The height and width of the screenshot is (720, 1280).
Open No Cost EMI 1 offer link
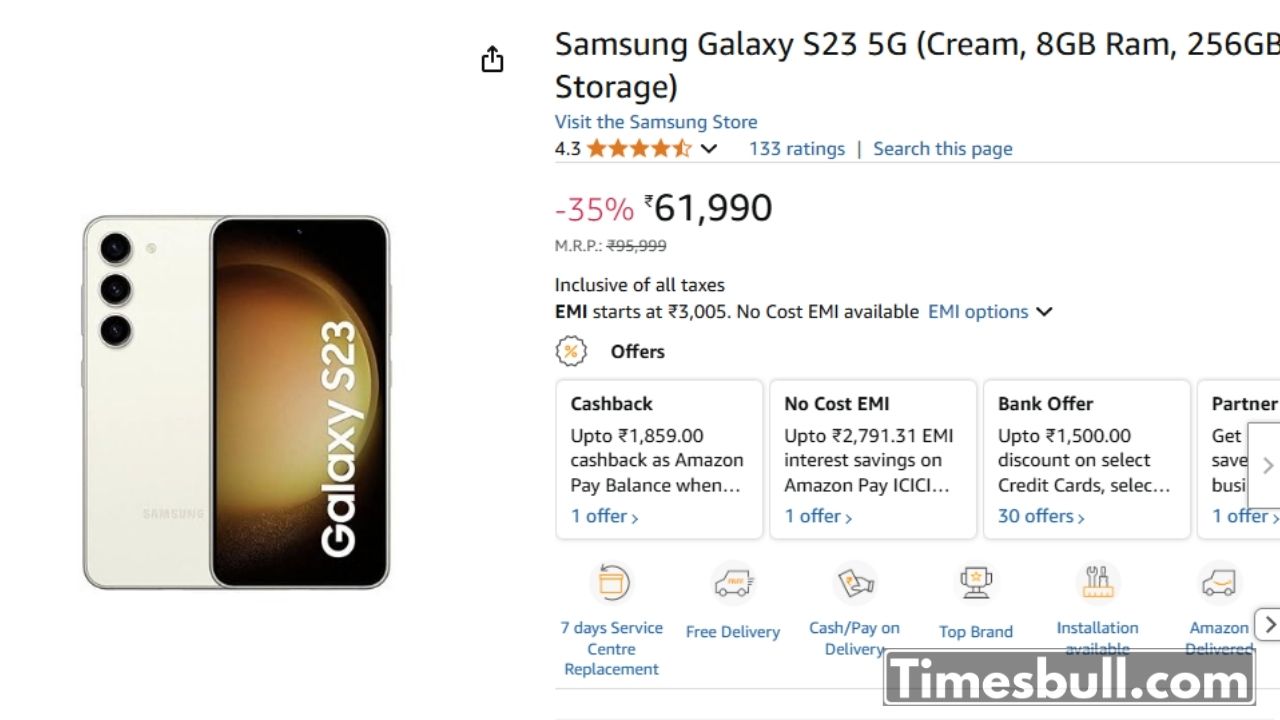click(818, 516)
